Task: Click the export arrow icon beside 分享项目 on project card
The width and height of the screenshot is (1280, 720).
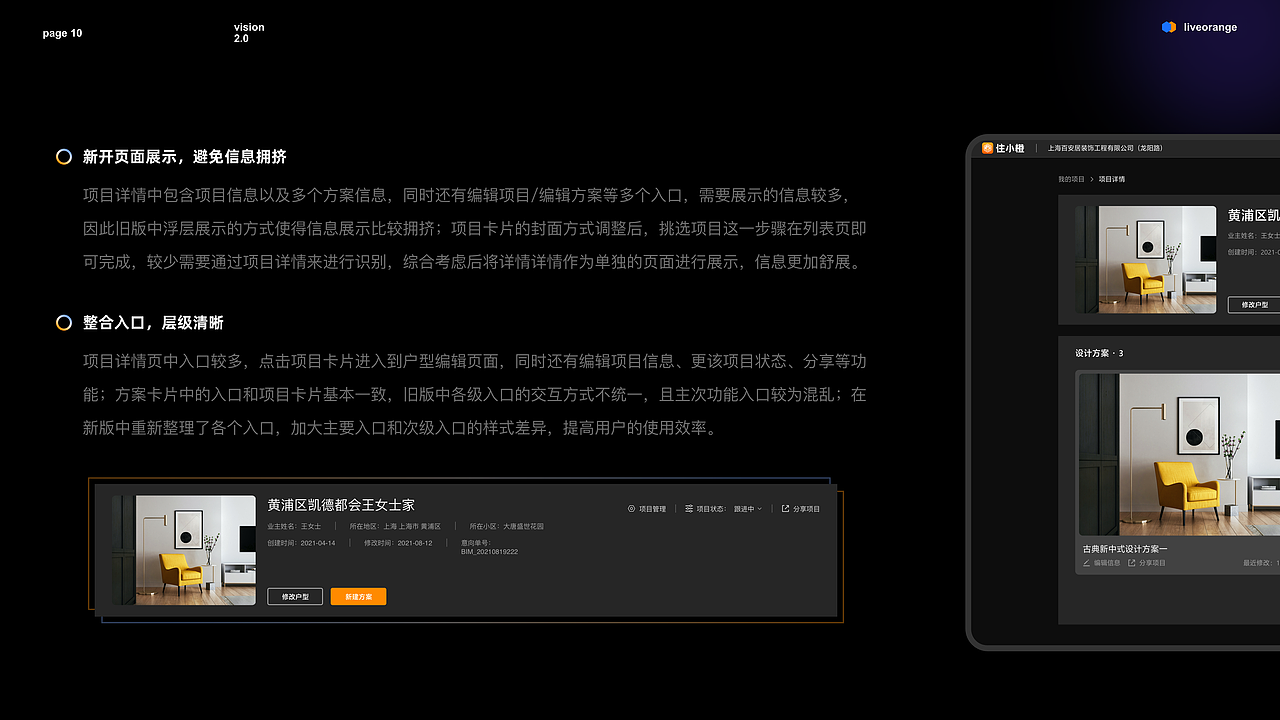Action: click(785, 508)
